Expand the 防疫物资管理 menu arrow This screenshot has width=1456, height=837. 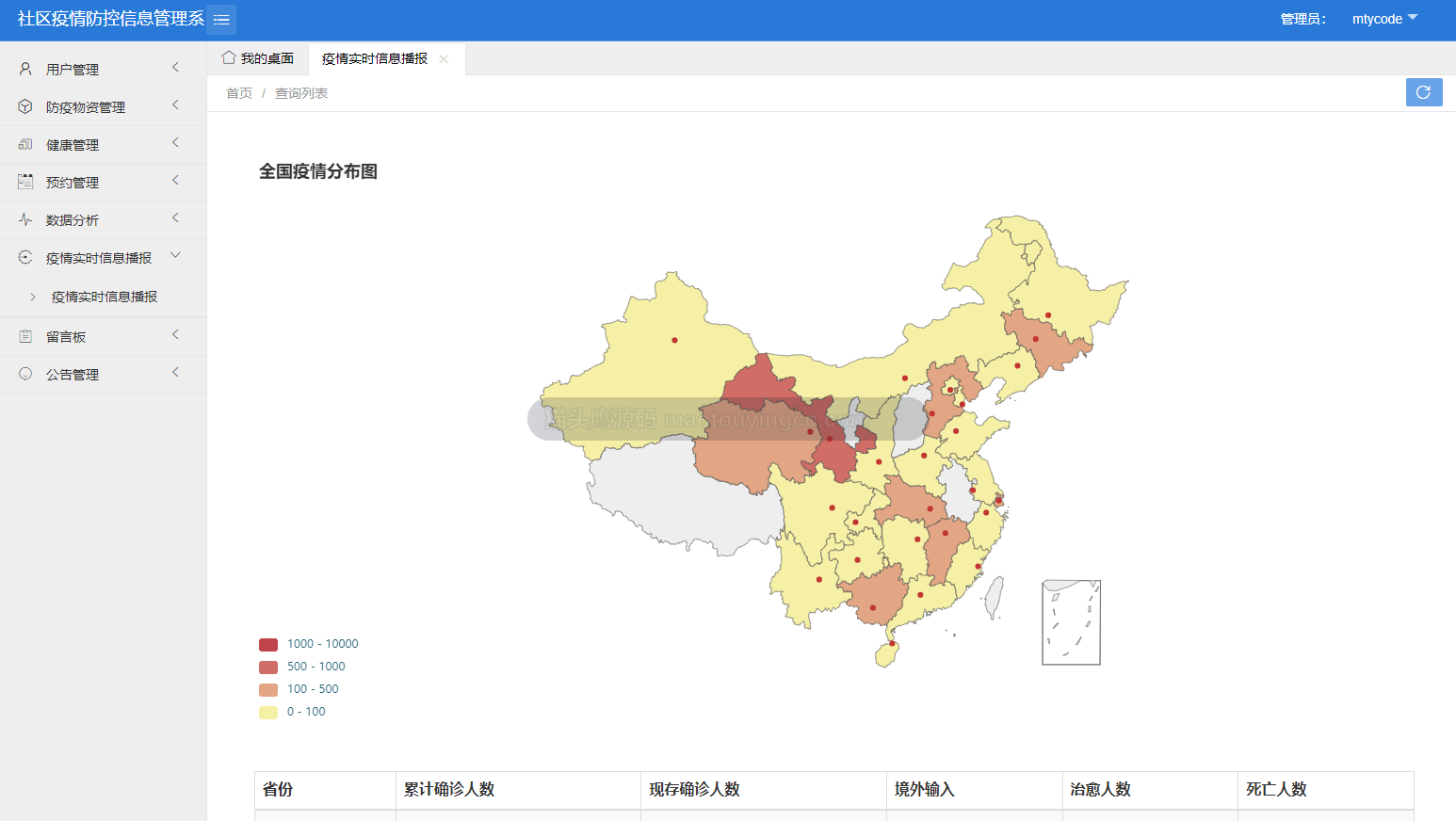175,105
